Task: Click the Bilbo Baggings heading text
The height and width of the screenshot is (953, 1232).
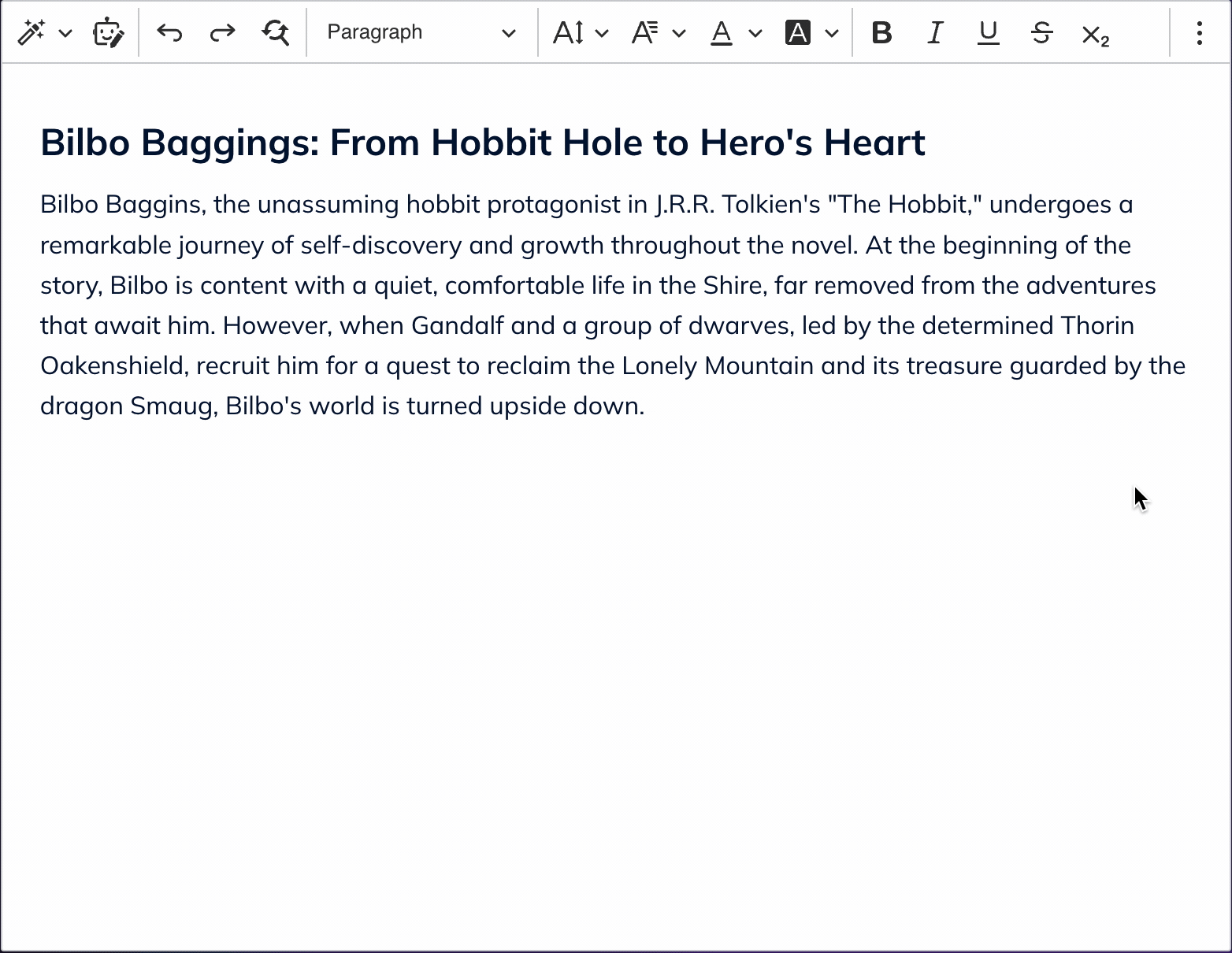Action: point(482,143)
